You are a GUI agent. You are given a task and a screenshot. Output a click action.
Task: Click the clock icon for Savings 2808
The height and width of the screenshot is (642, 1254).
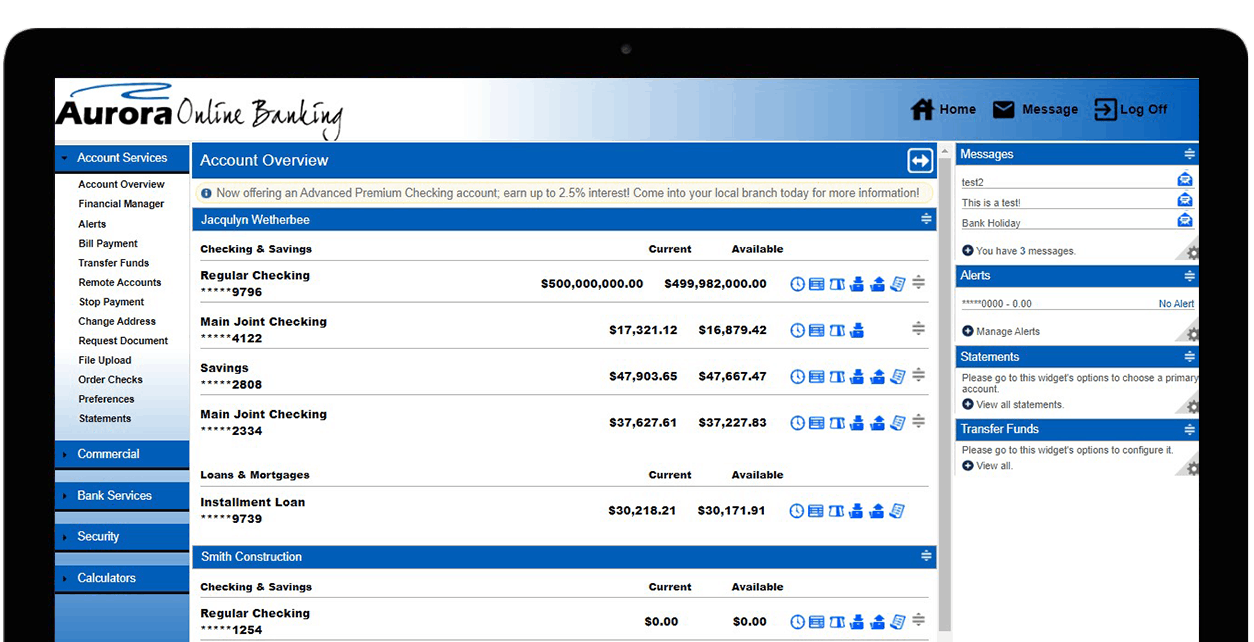797,377
